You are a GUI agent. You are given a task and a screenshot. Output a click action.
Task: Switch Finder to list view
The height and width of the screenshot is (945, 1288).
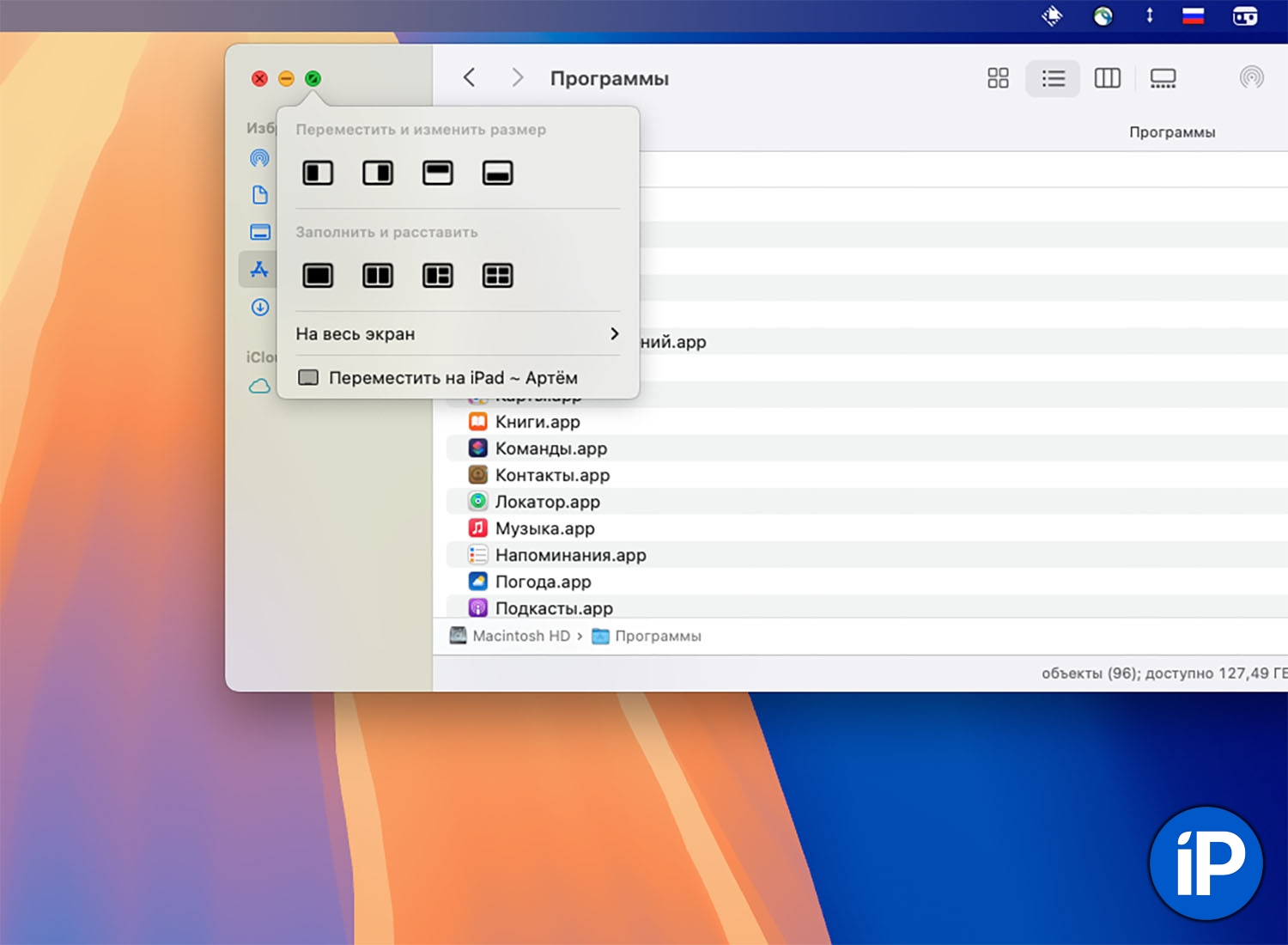coord(1053,79)
